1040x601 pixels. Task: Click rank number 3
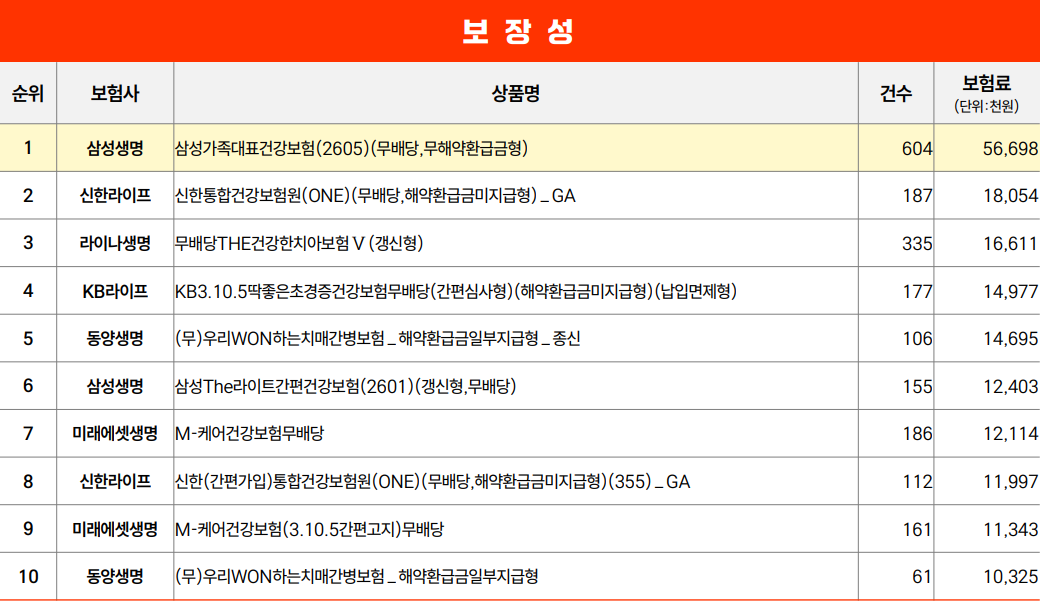point(28,243)
